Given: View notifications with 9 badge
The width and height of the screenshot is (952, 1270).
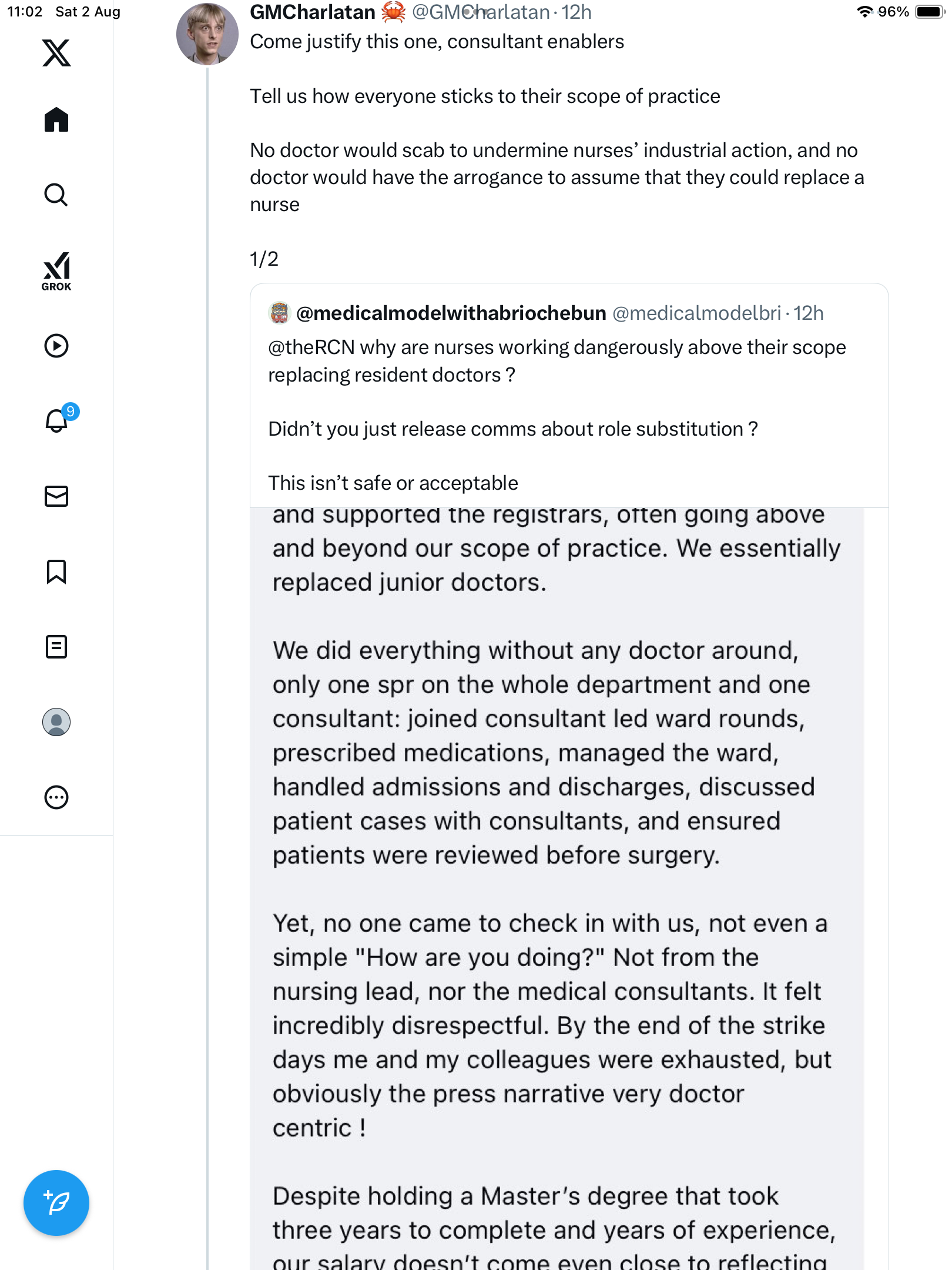Looking at the screenshot, I should [58, 420].
